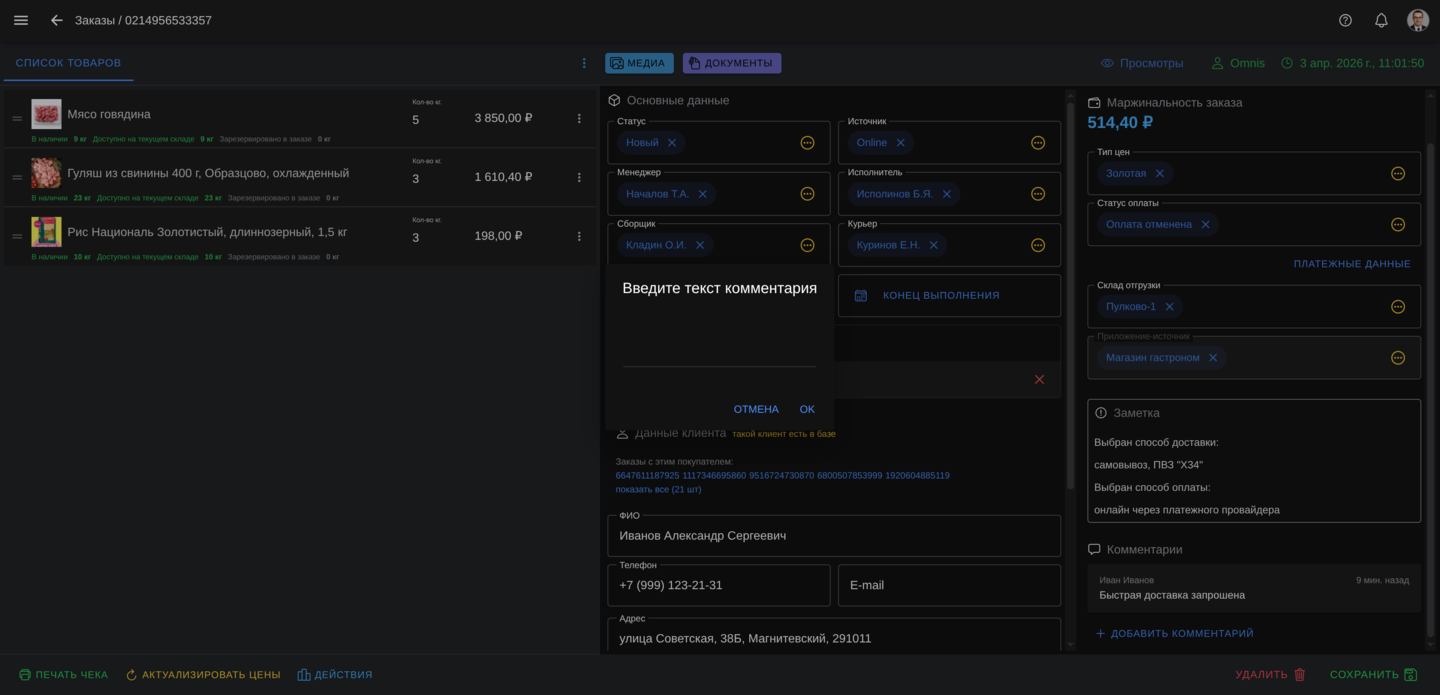Viewport: 1440px width, 695px height.
Task: Remove the Оплата отменена chip
Action: tap(1205, 225)
